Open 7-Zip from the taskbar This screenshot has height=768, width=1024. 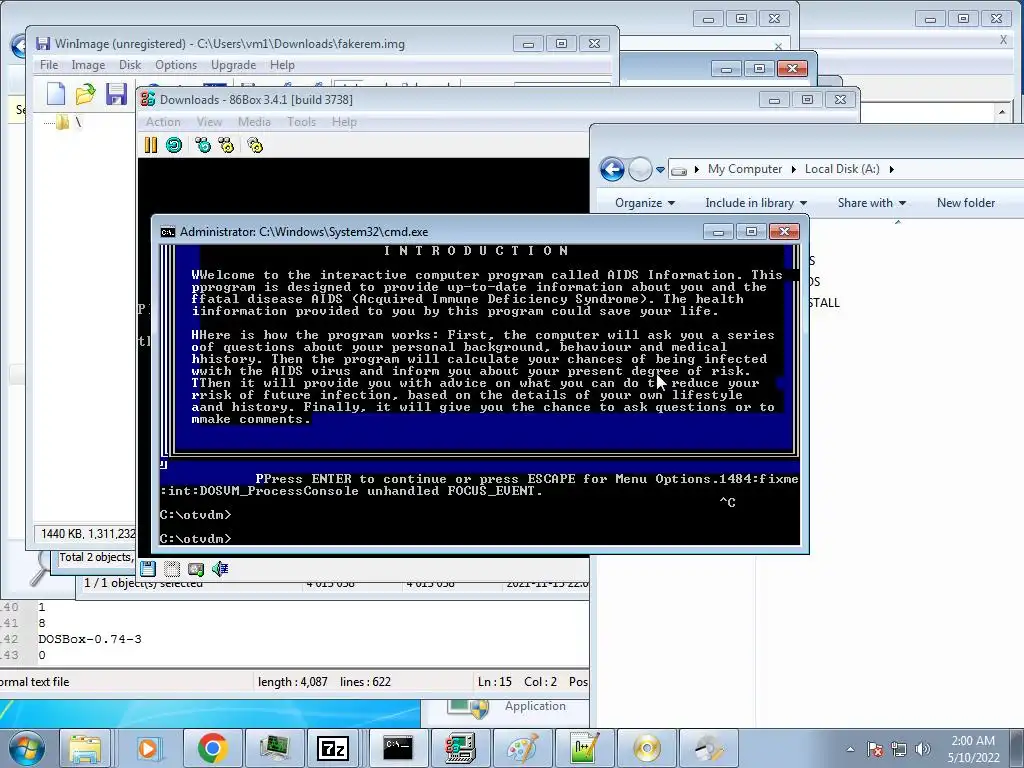(x=333, y=748)
